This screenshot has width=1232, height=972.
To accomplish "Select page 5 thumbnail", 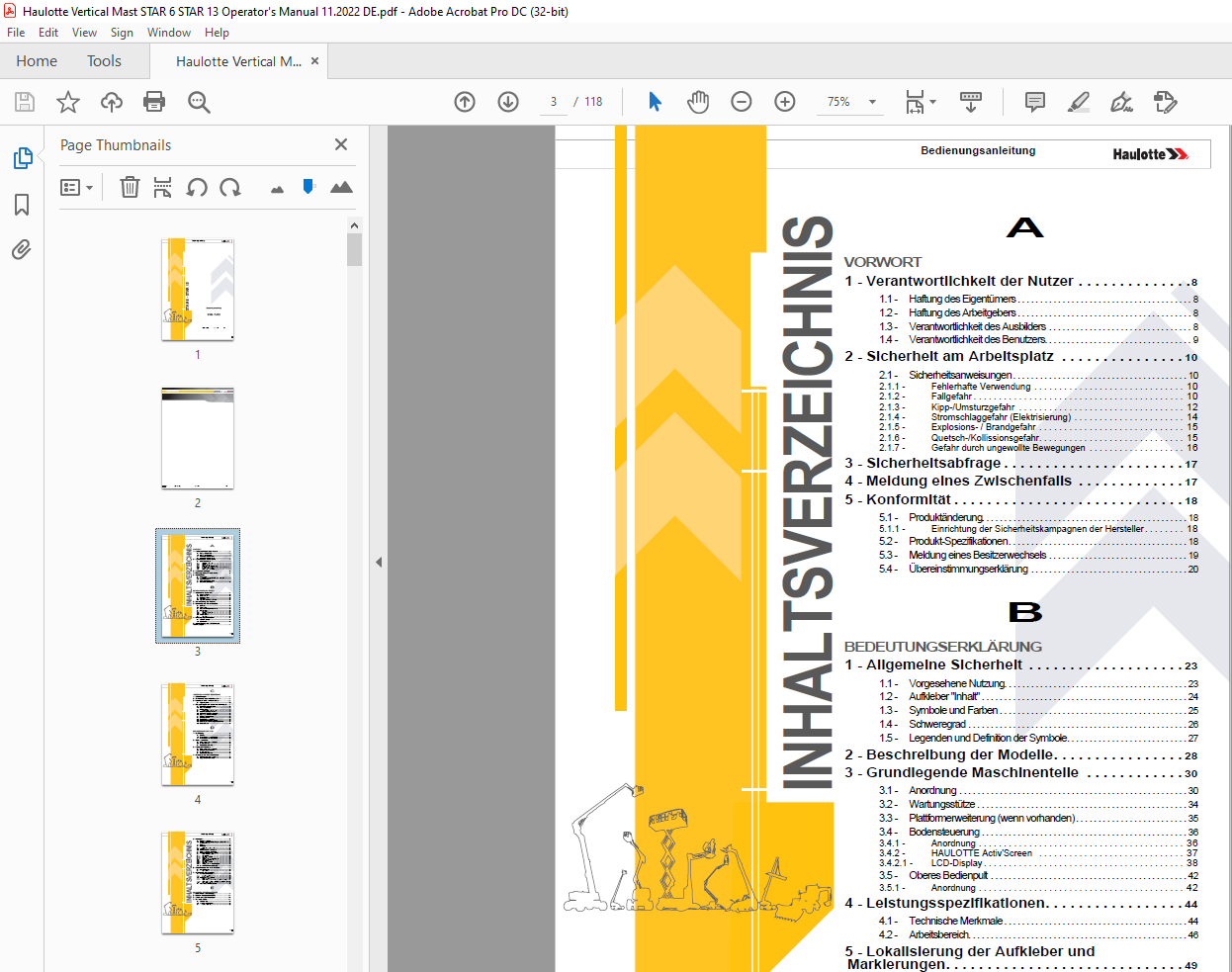I will coord(198,883).
